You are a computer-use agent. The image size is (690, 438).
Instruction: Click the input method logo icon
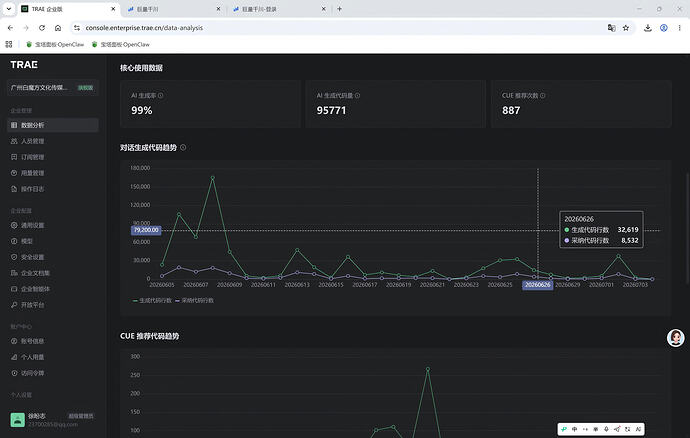tap(564, 429)
